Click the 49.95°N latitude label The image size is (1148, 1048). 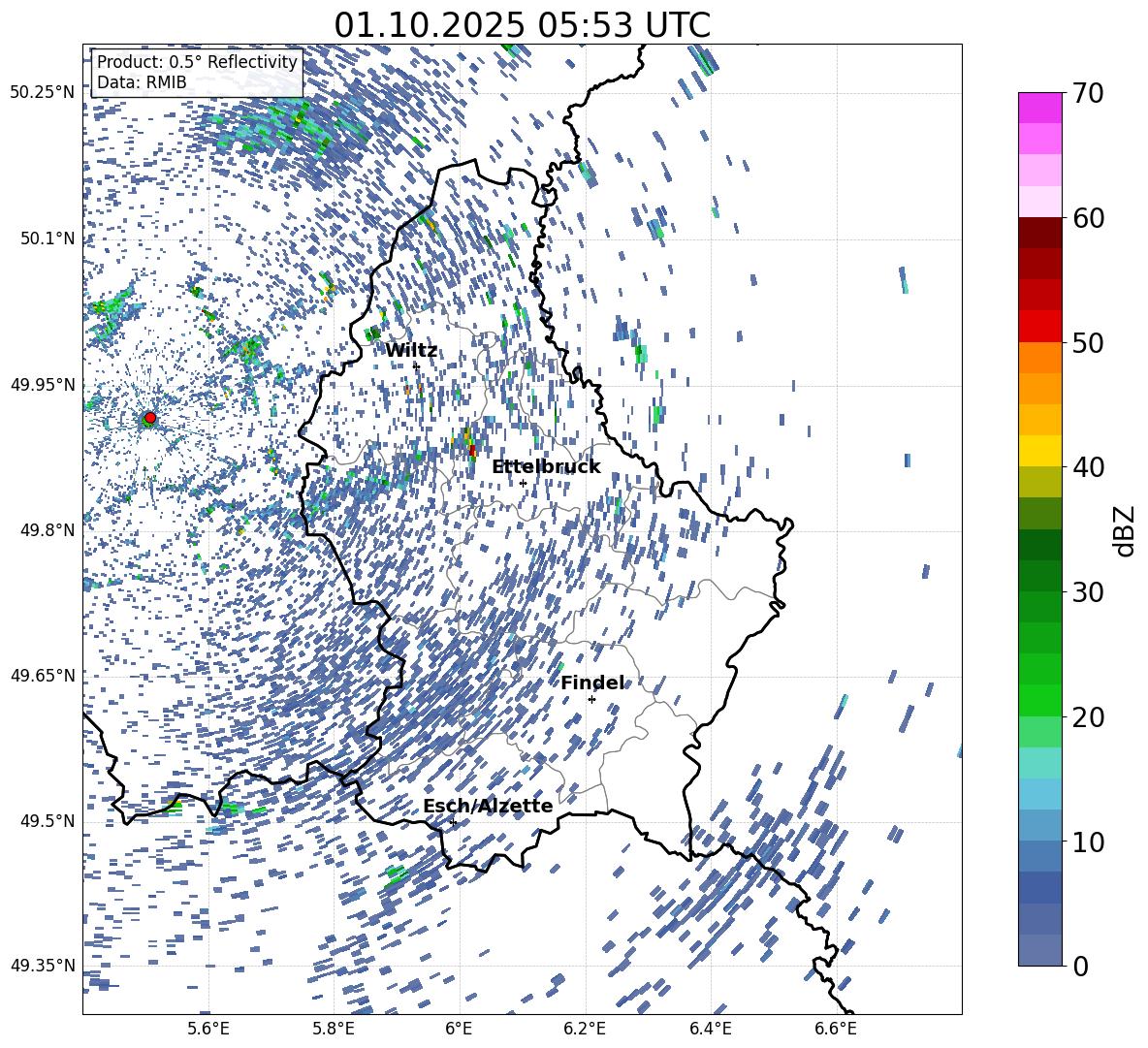pyautogui.click(x=43, y=384)
